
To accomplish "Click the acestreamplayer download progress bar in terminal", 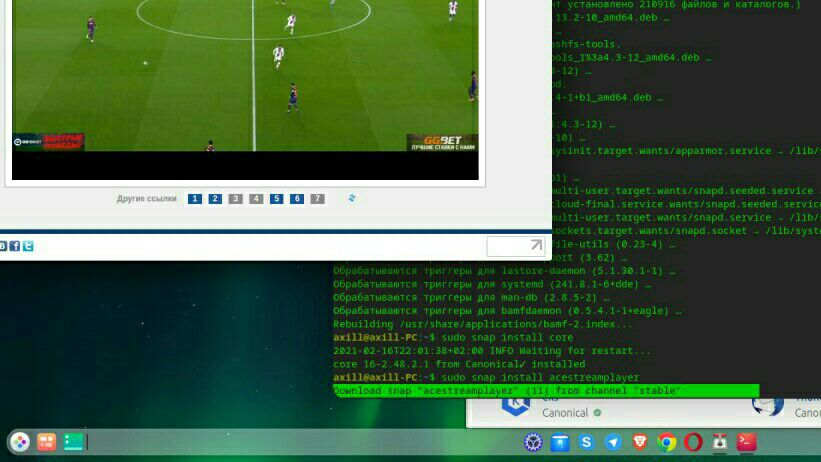I will click(546, 391).
